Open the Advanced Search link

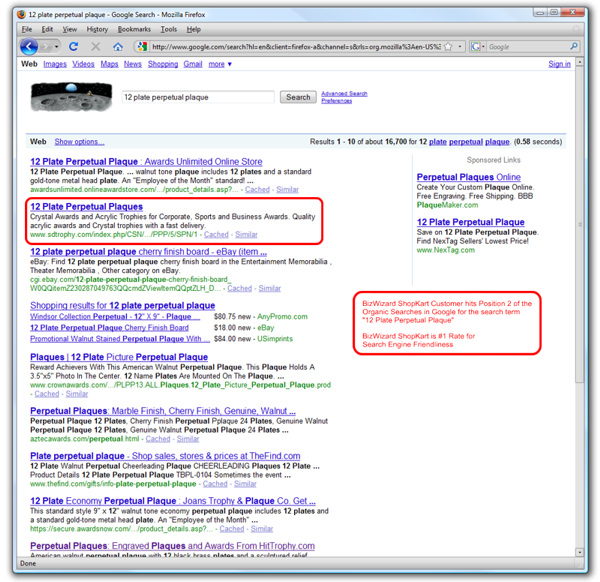(x=344, y=93)
